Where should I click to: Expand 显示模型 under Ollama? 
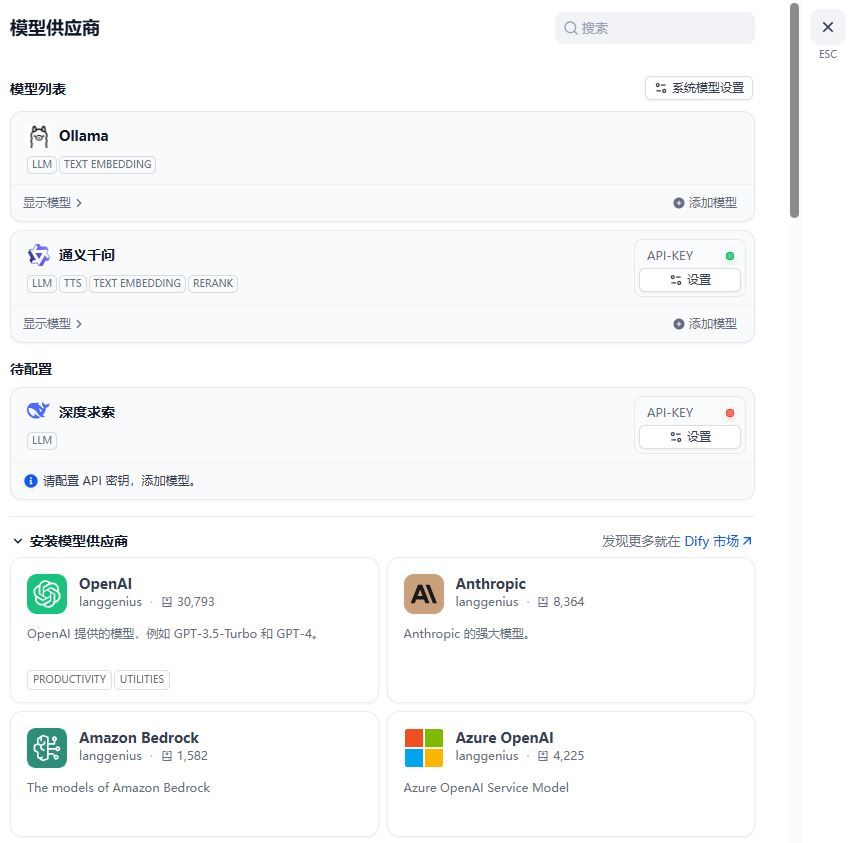tap(52, 203)
